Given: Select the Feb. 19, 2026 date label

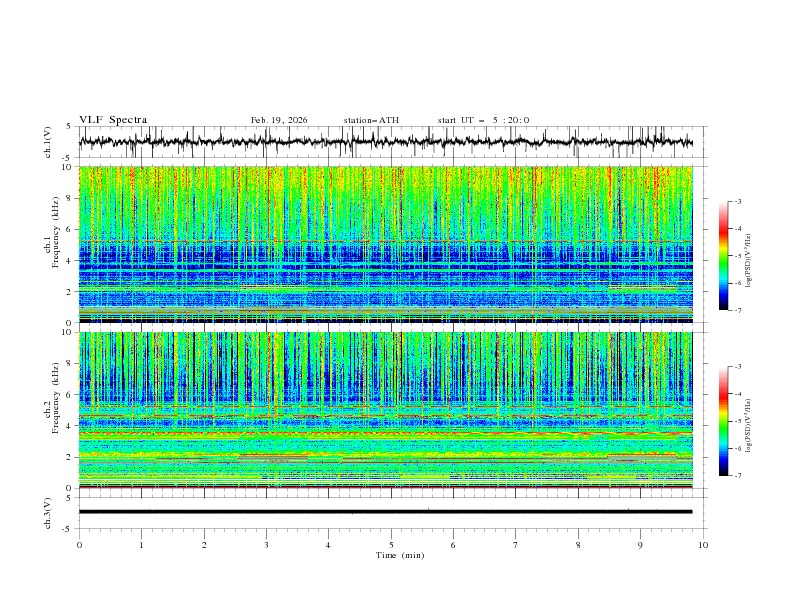Looking at the screenshot, I should [279, 120].
